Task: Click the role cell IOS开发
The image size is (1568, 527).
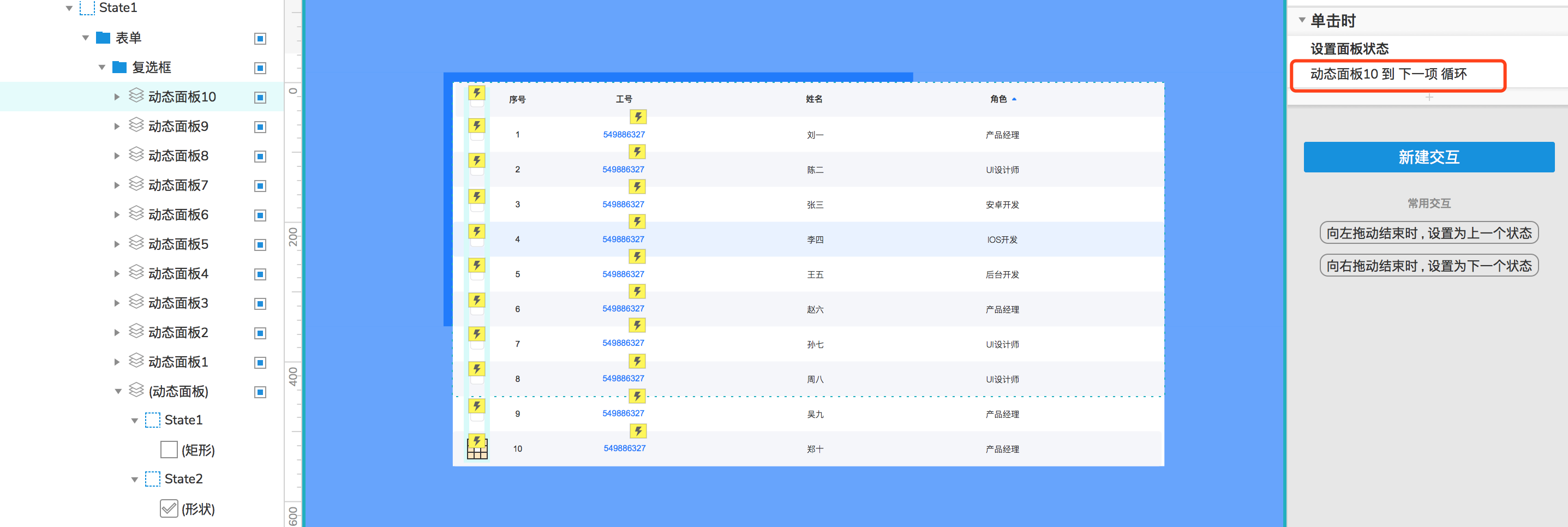Action: click(x=1002, y=239)
